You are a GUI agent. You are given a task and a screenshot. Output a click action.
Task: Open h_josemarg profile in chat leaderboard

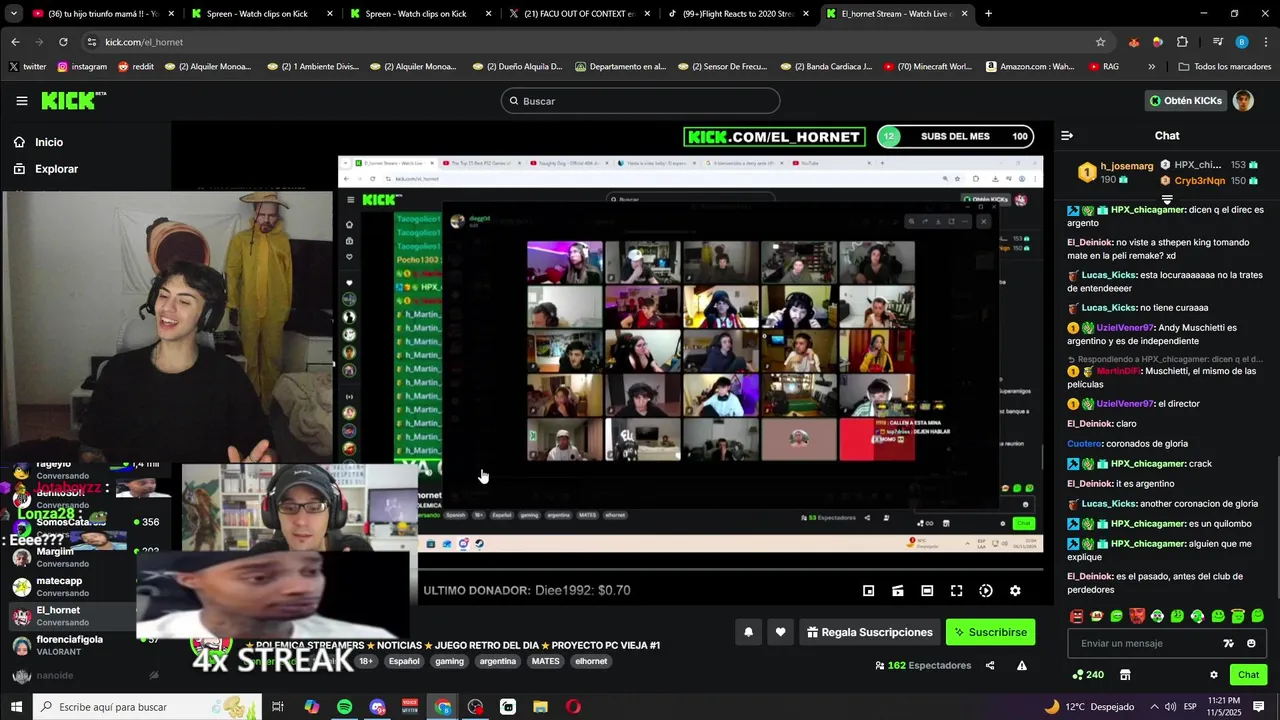tap(1126, 166)
